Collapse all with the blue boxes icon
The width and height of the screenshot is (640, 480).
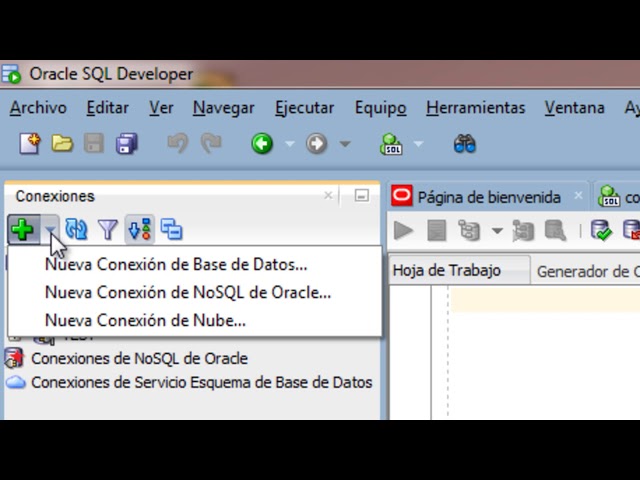[171, 229]
